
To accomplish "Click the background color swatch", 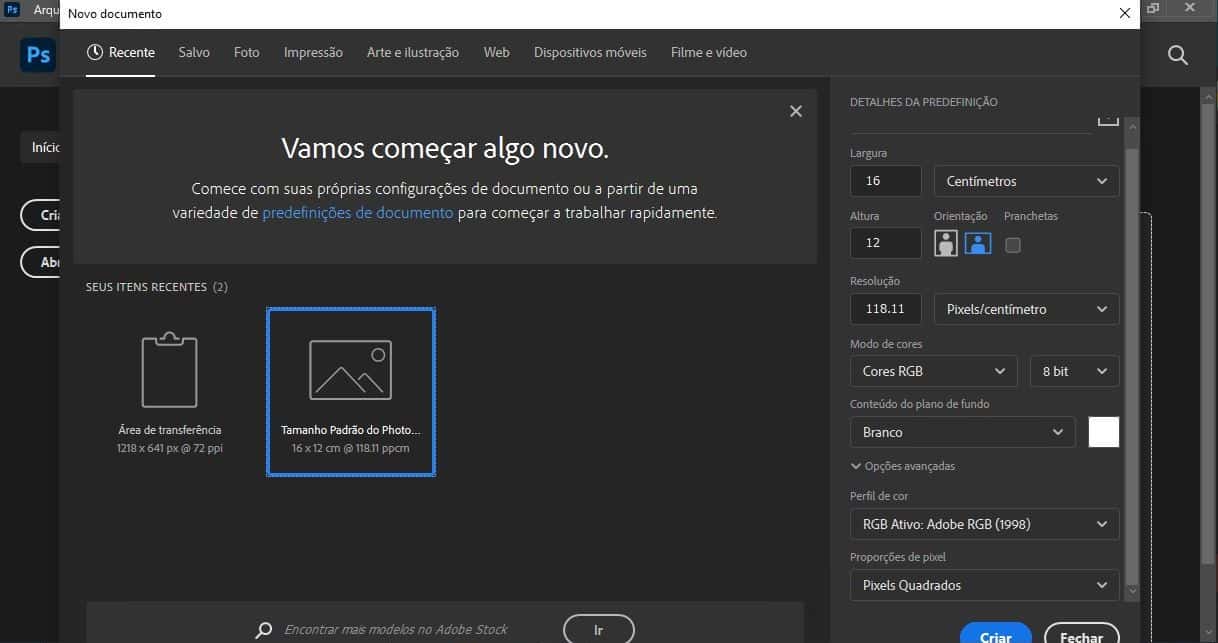I will [x=1104, y=432].
